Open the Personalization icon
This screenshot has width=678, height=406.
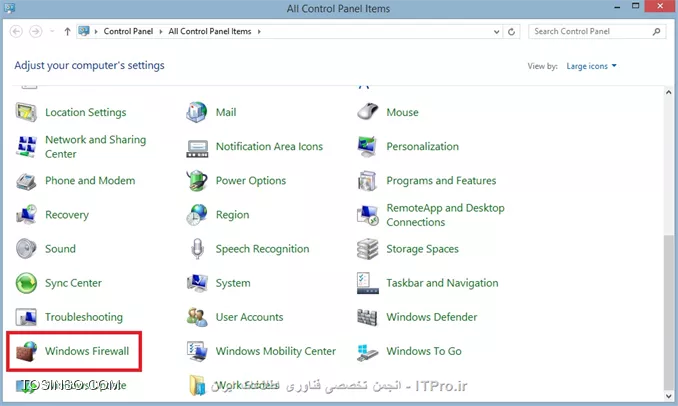click(x=368, y=147)
